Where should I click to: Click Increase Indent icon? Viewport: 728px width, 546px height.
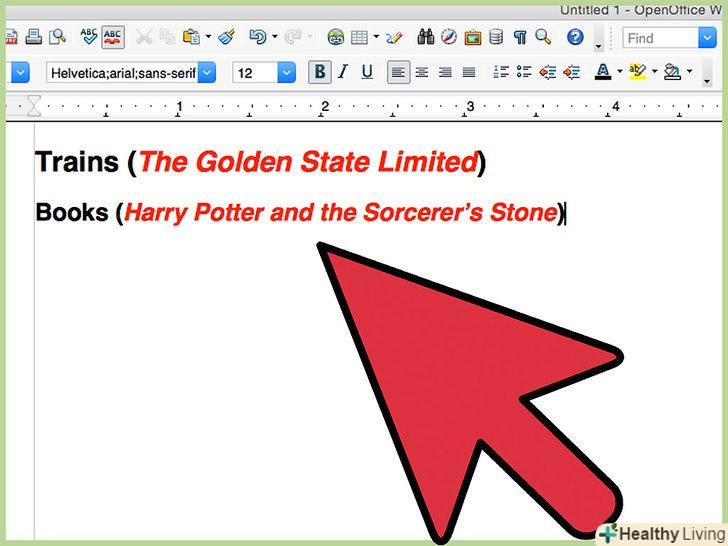[572, 72]
